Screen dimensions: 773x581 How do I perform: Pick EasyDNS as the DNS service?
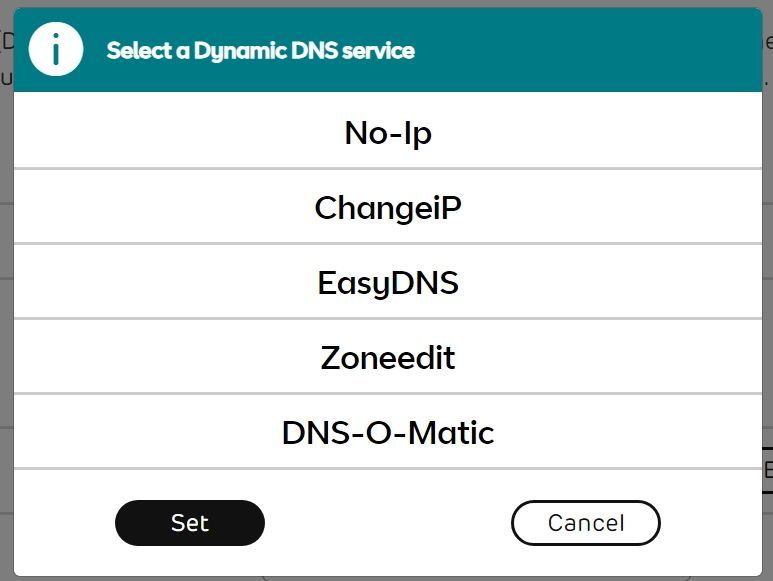point(388,282)
